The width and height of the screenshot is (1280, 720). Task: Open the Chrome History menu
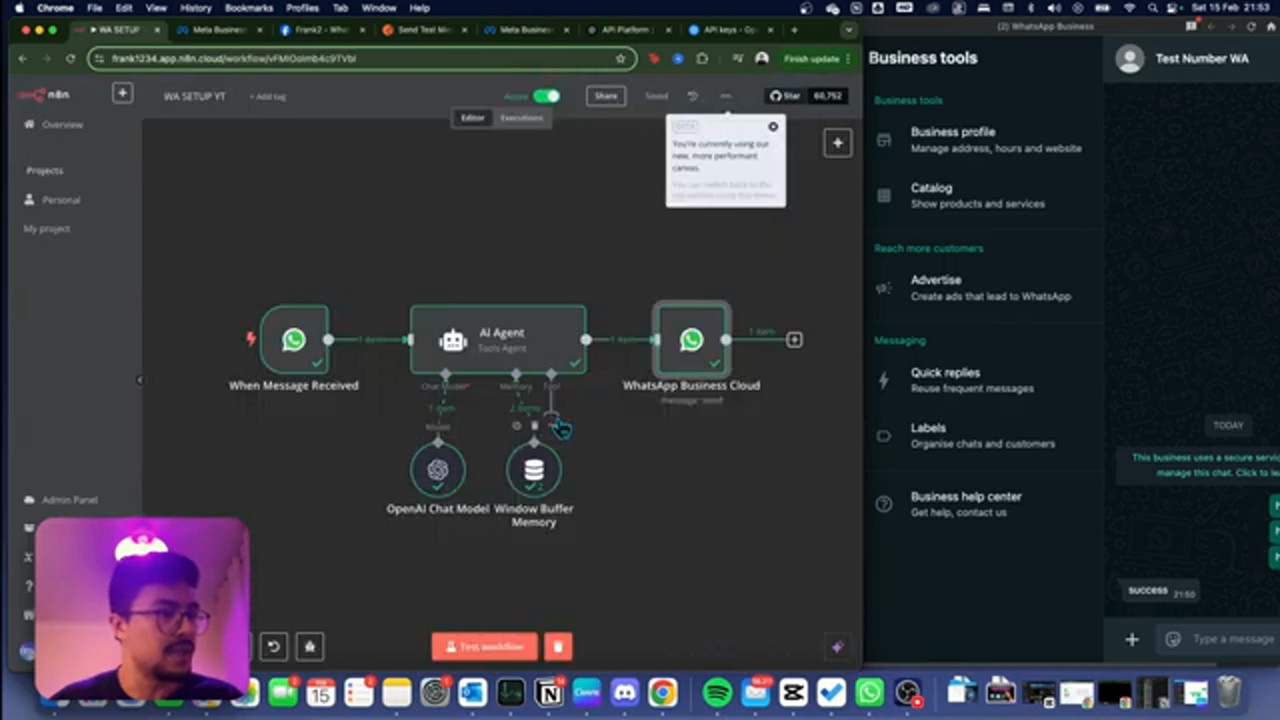pyautogui.click(x=195, y=8)
